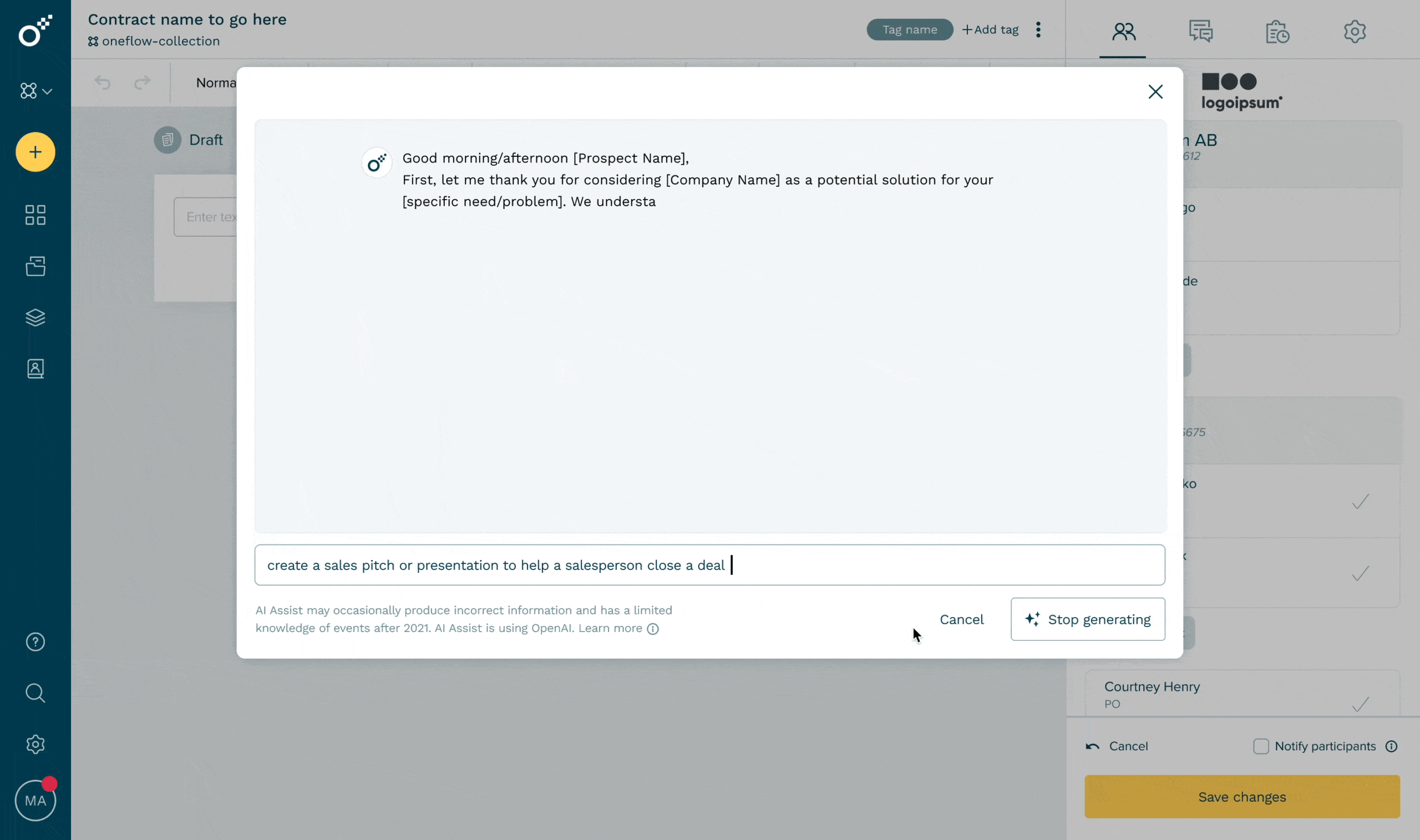1420x840 pixels.
Task: Click the Learn more link in AI disclaimer
Action: (x=611, y=627)
